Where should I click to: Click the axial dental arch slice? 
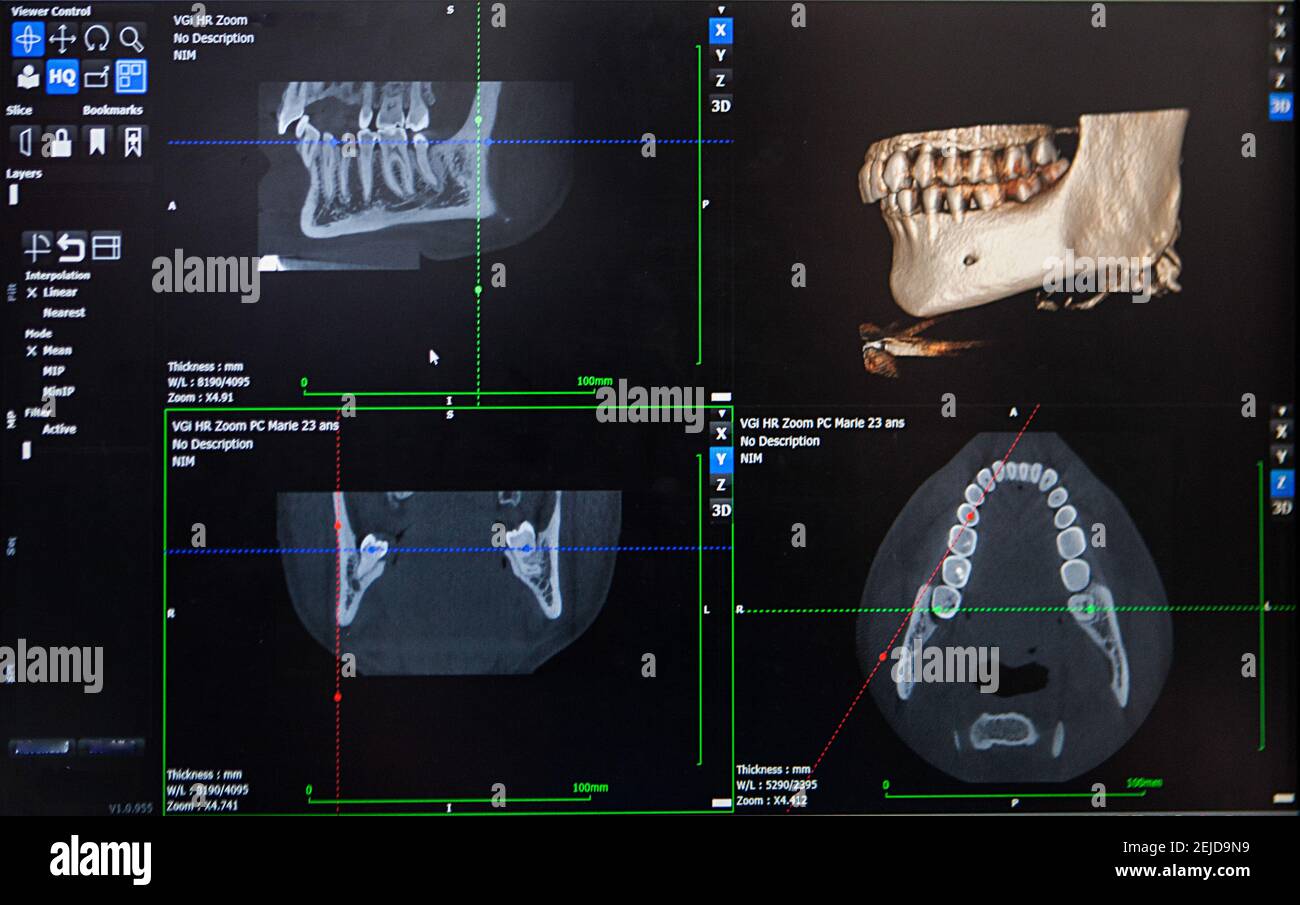(x=1013, y=607)
